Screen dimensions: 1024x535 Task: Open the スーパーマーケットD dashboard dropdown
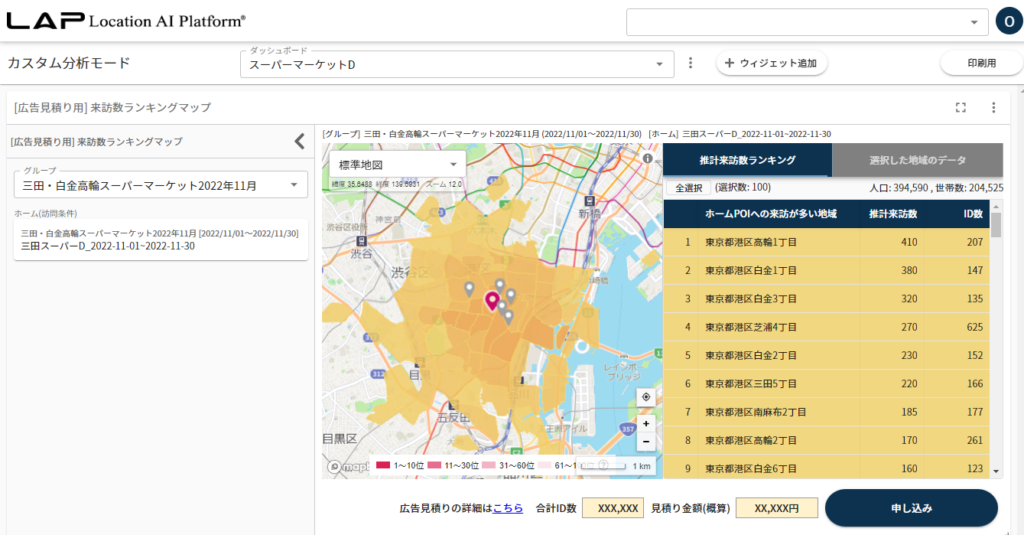click(455, 64)
